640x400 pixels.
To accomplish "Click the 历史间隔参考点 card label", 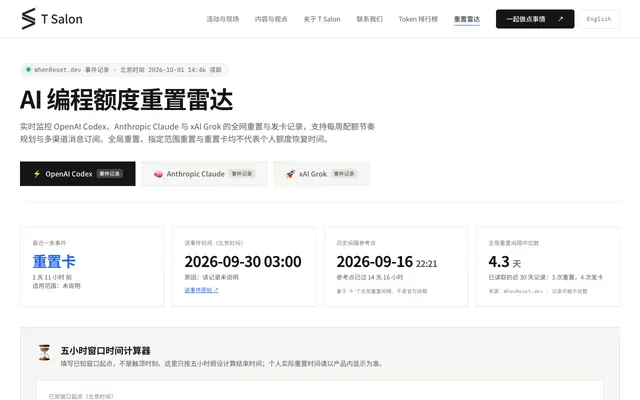I will tap(356, 243).
